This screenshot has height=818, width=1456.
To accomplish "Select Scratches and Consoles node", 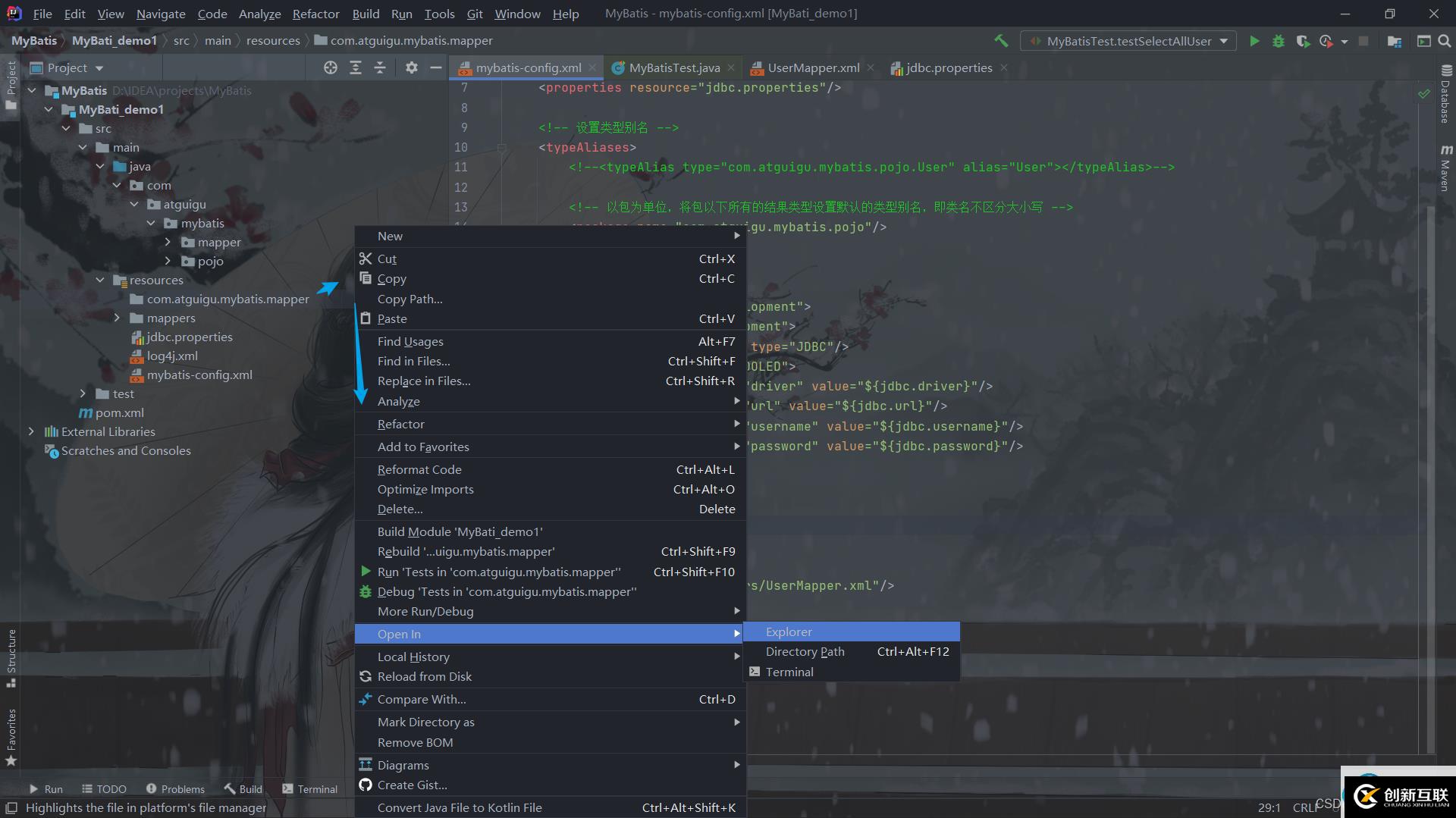I will click(x=126, y=450).
